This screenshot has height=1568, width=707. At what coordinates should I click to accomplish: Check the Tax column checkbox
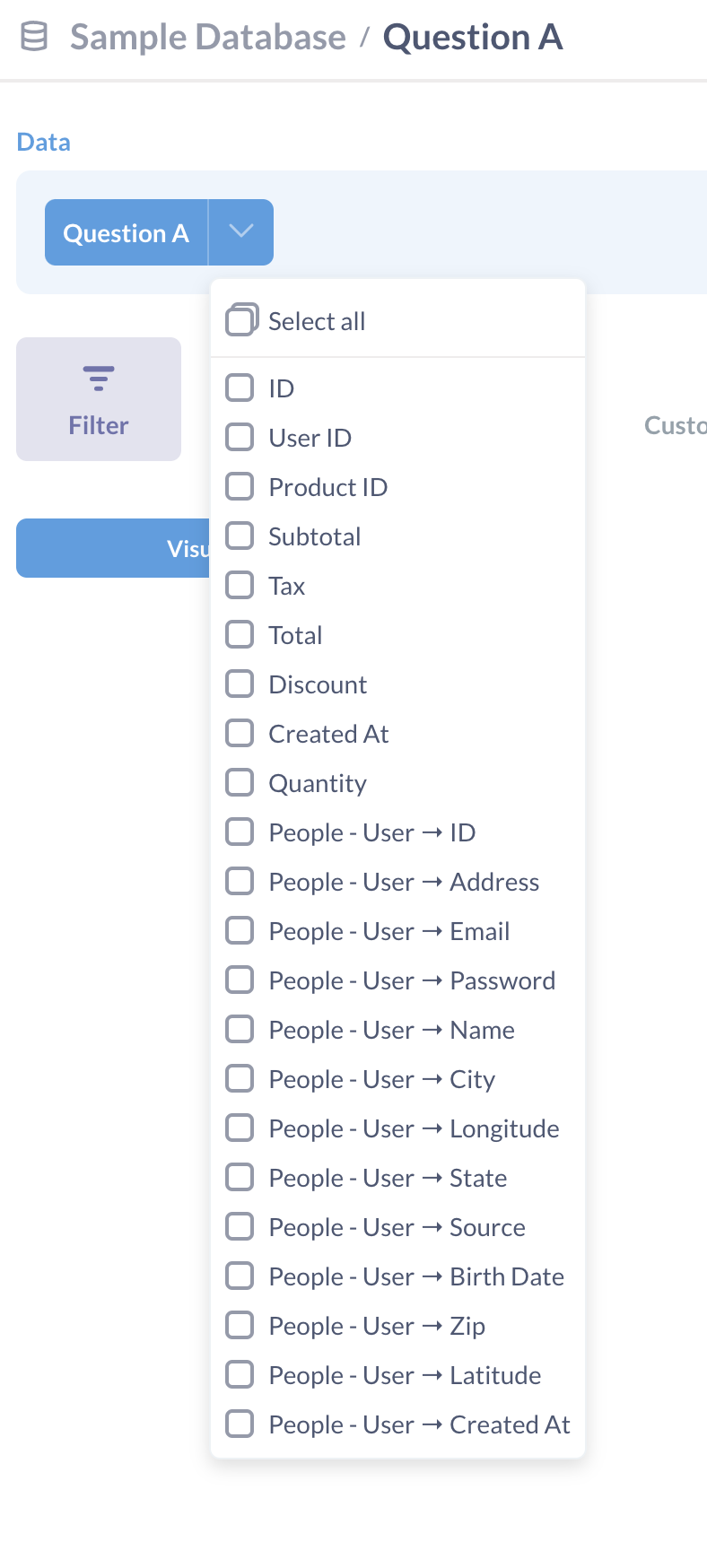click(x=240, y=585)
